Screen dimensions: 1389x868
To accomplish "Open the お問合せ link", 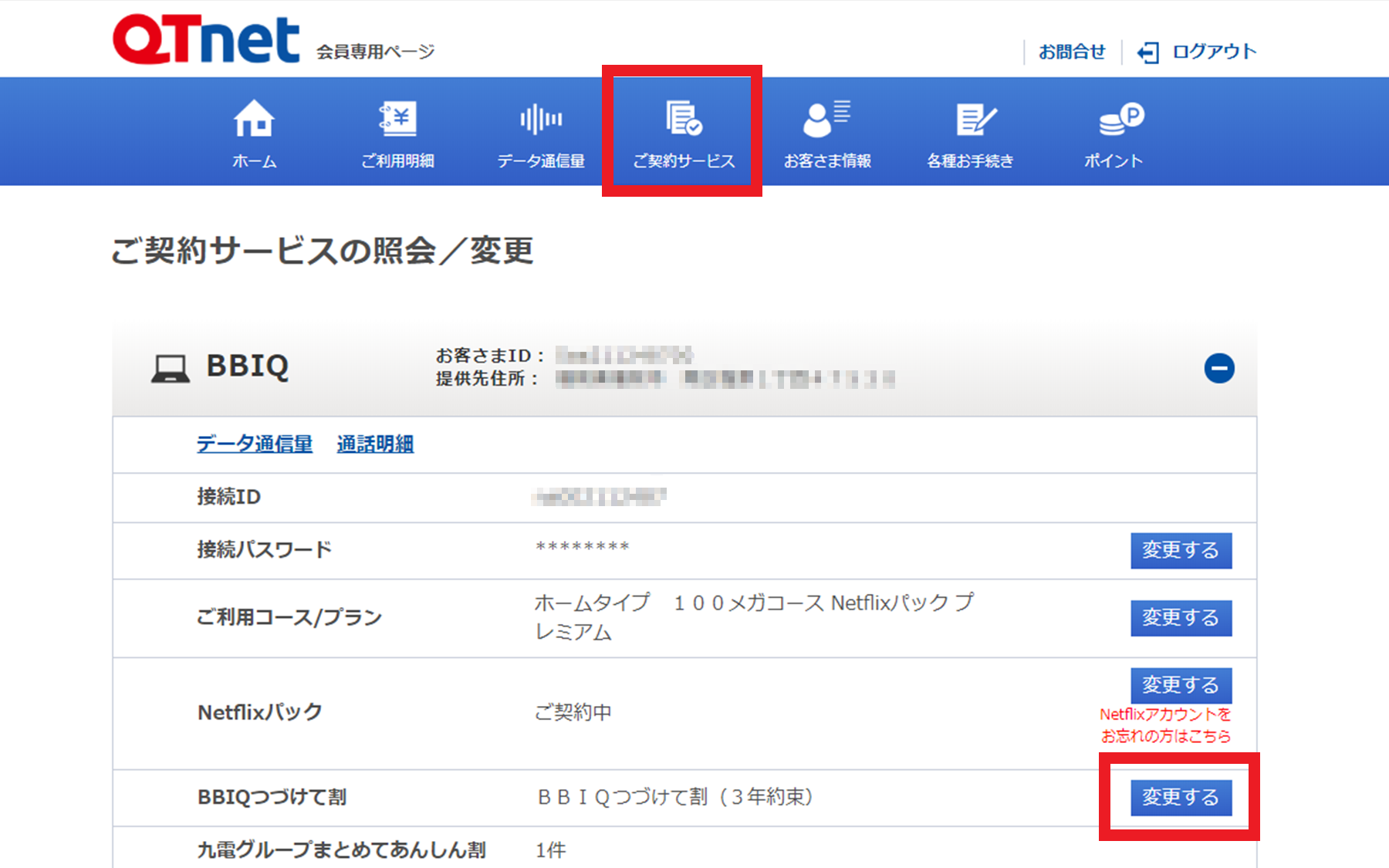I will tap(1072, 52).
